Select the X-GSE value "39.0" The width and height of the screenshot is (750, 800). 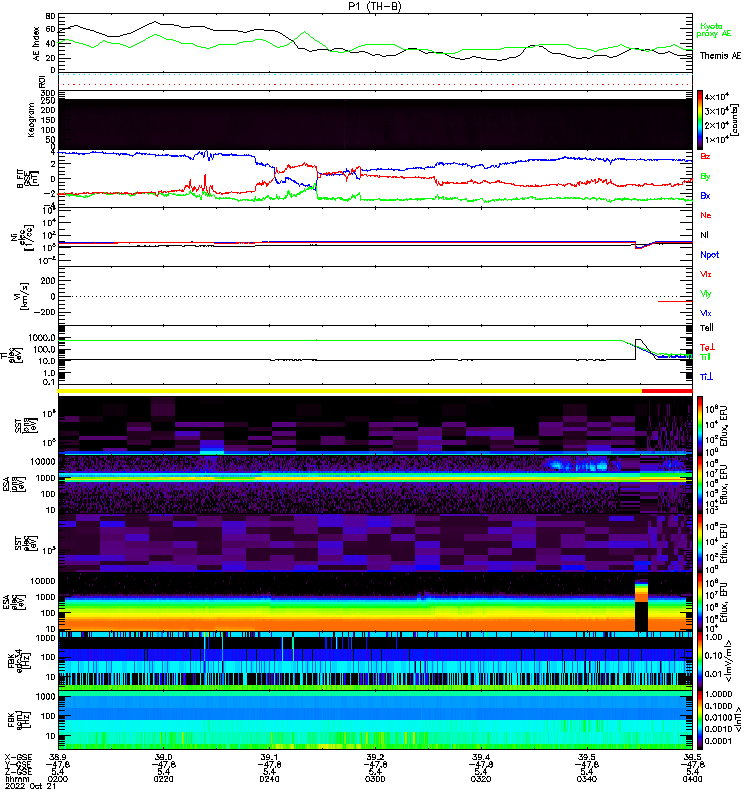click(x=163, y=757)
